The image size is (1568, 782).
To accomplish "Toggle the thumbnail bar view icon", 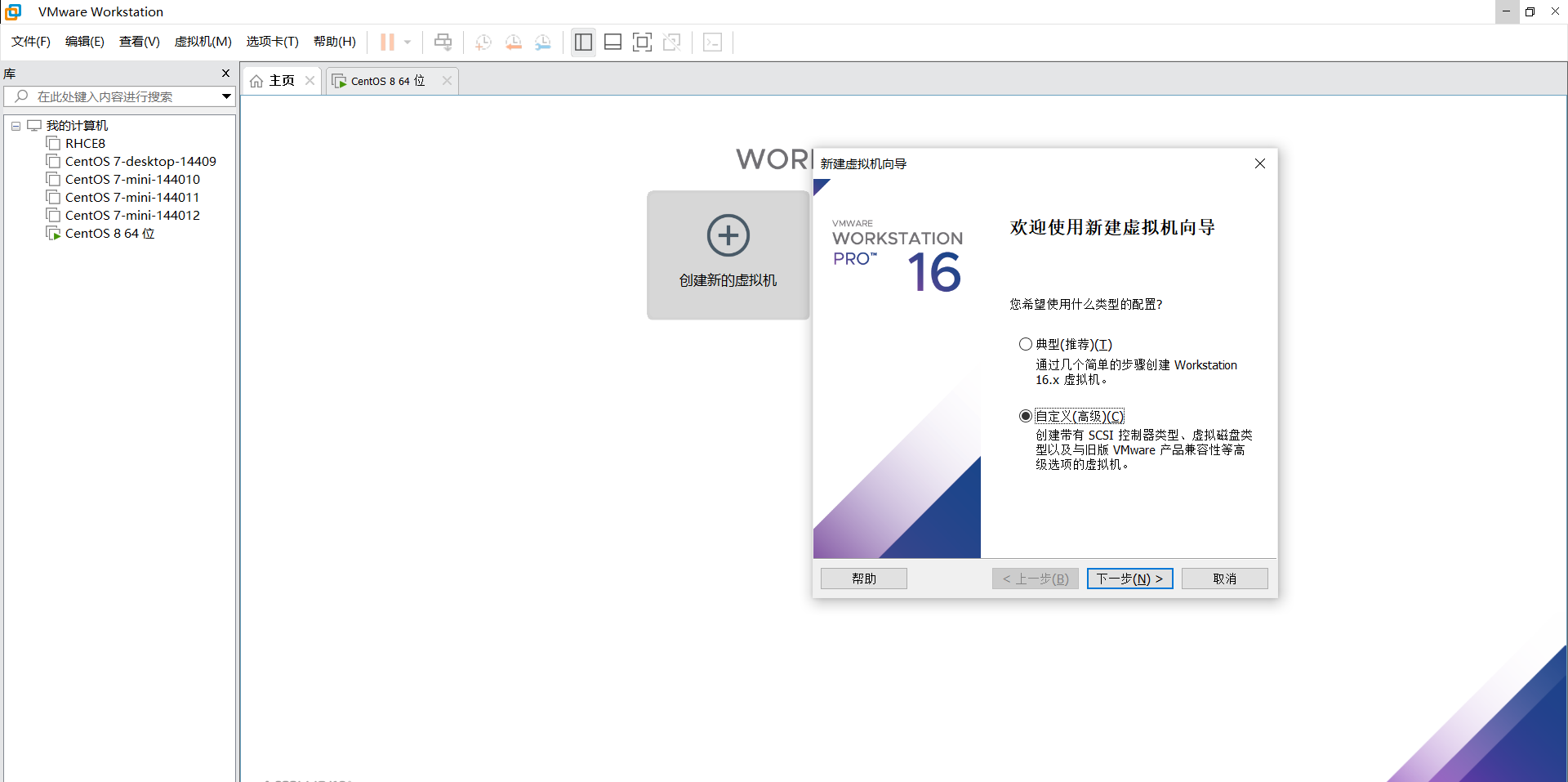I will [x=612, y=42].
